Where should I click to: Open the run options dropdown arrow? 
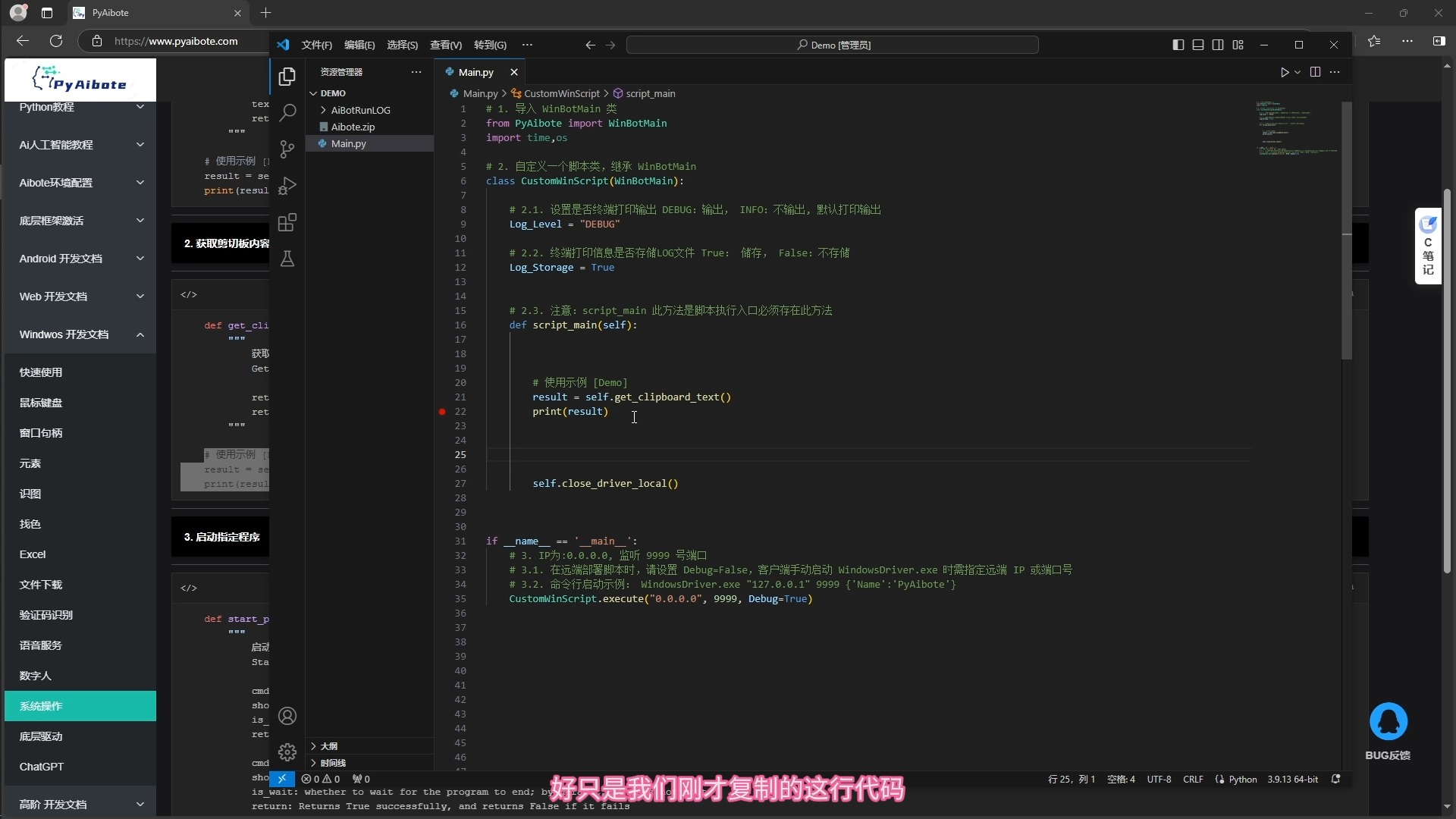click(x=1298, y=72)
